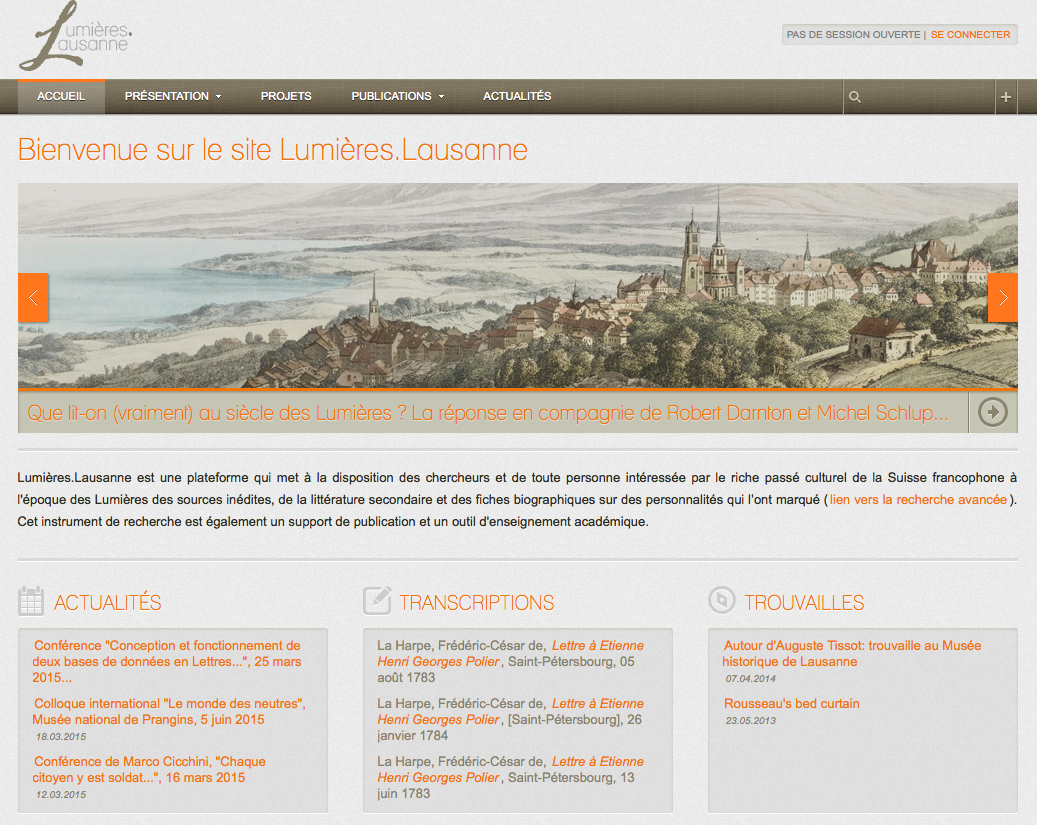Click the date 12.03.2015
Screen dimensions: 1037x825
61,795
